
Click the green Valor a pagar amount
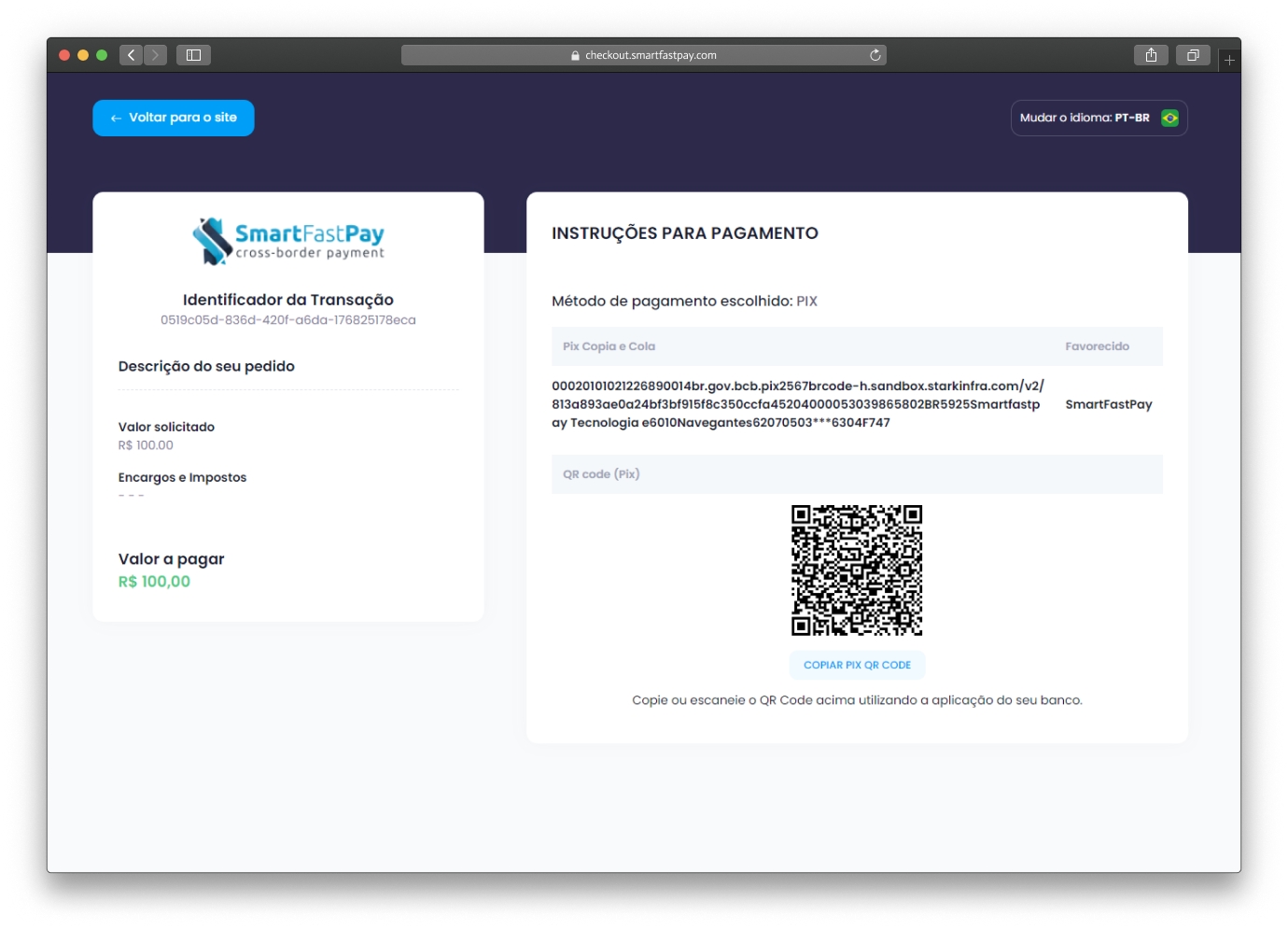click(154, 582)
